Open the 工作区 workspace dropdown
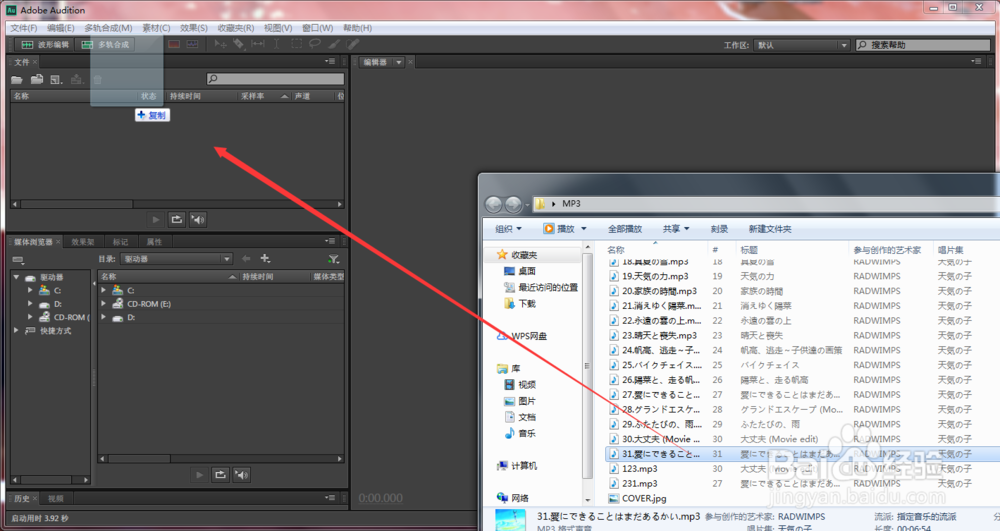The width and height of the screenshot is (1000, 531). coord(802,45)
